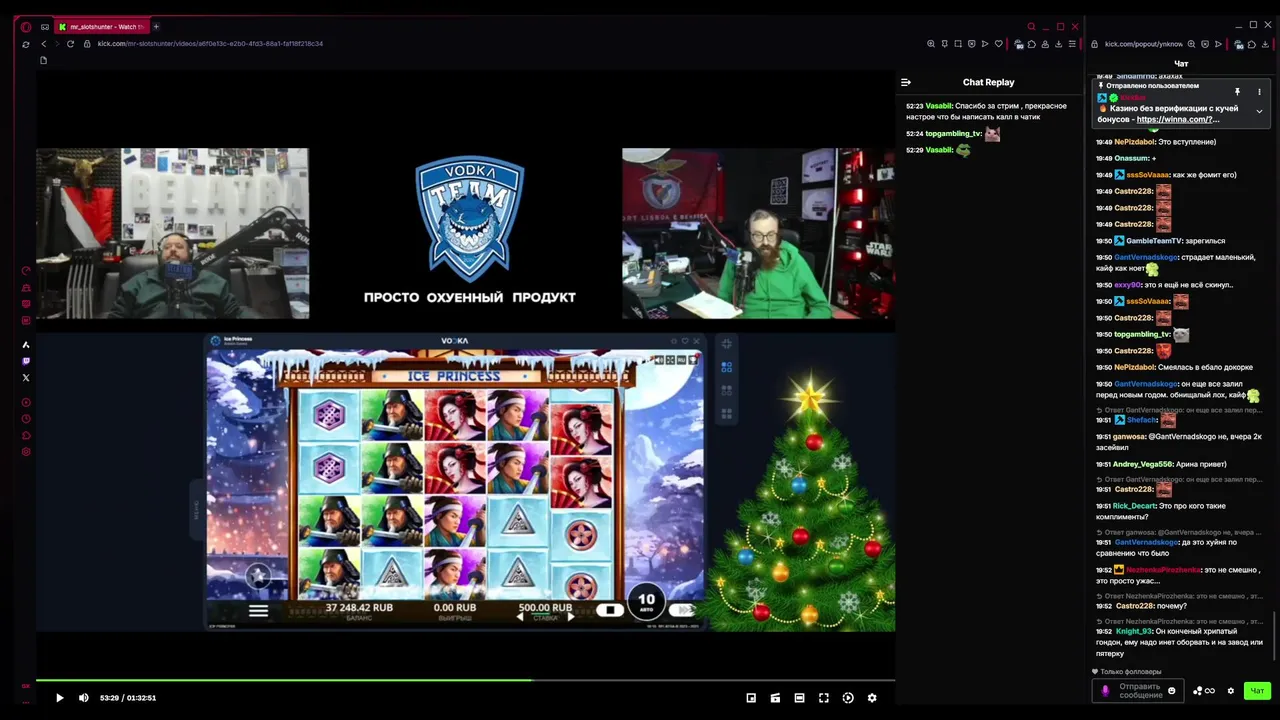Switch the video to fullscreen

coord(824,698)
